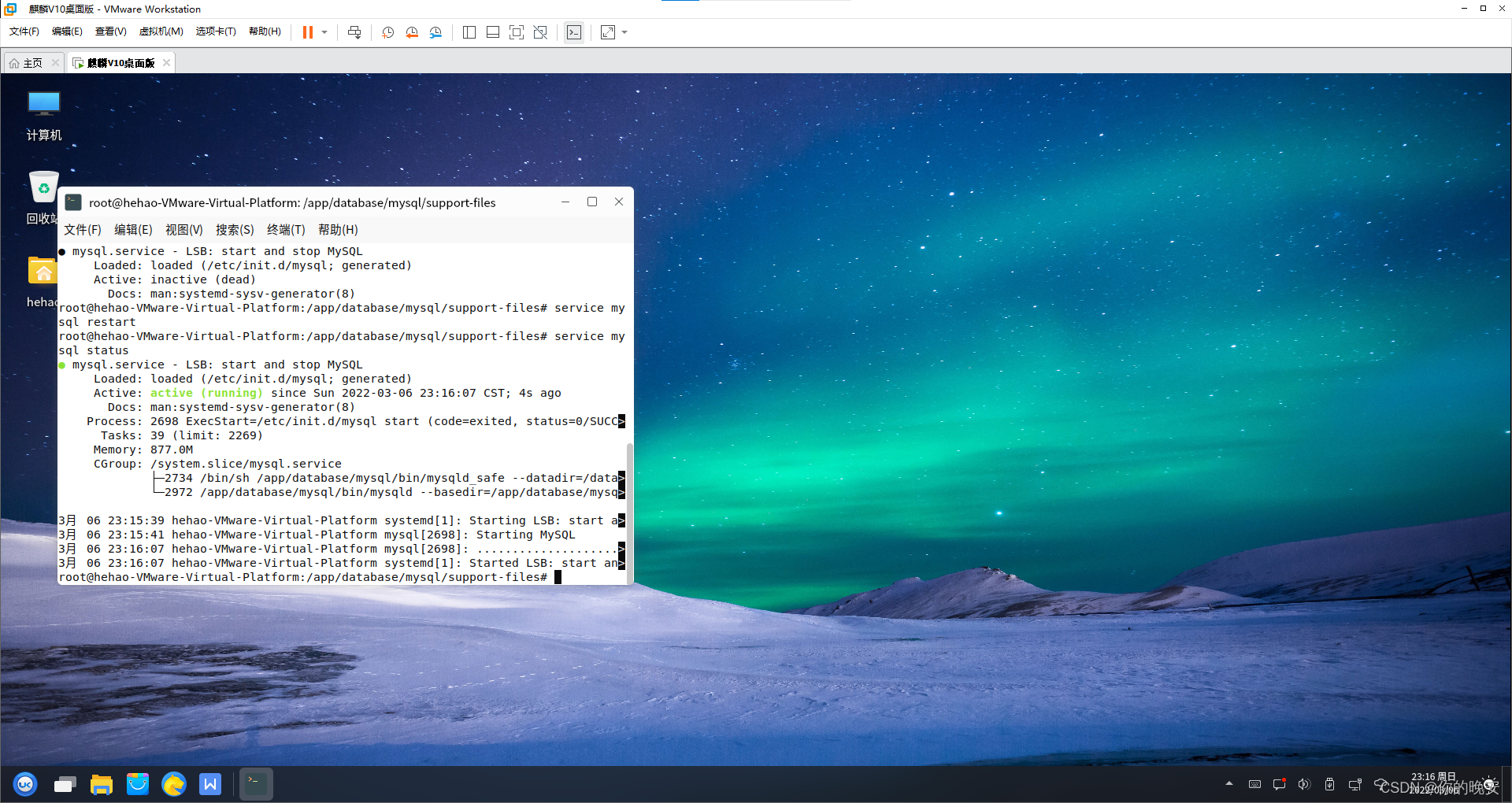Click the green 'active (running)' status text

[x=206, y=393]
